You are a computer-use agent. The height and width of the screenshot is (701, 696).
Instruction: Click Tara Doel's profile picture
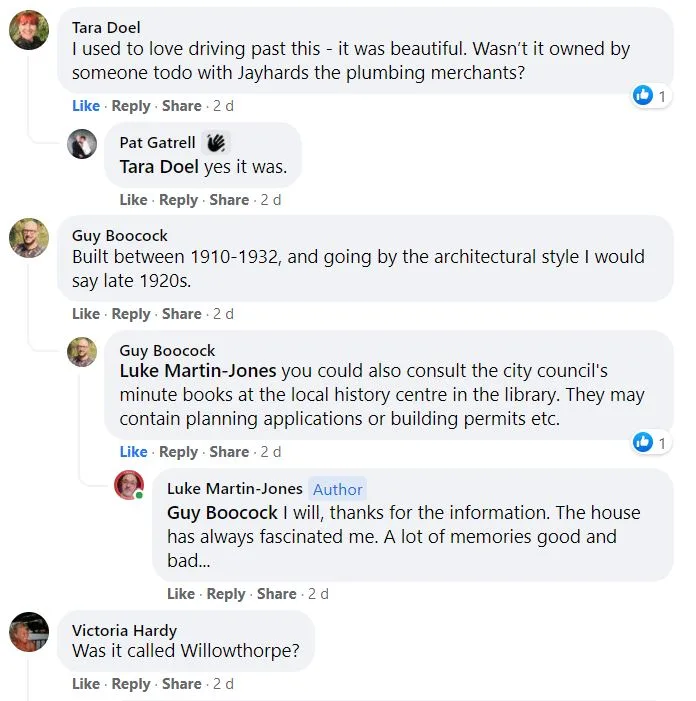[x=29, y=30]
